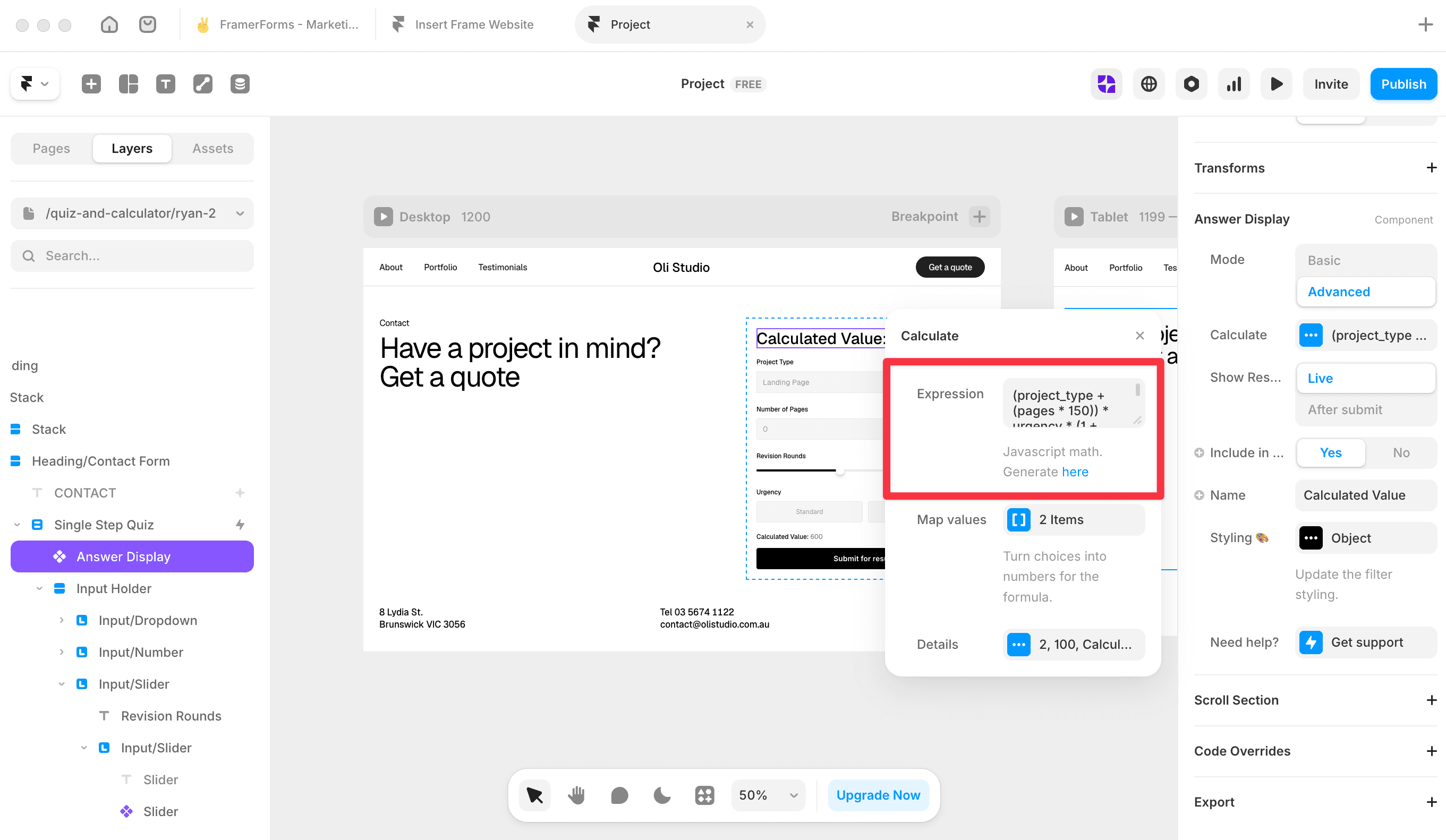Screen dimensions: 1446x840
Task: Add a breakpoint with plus button
Action: 979,217
